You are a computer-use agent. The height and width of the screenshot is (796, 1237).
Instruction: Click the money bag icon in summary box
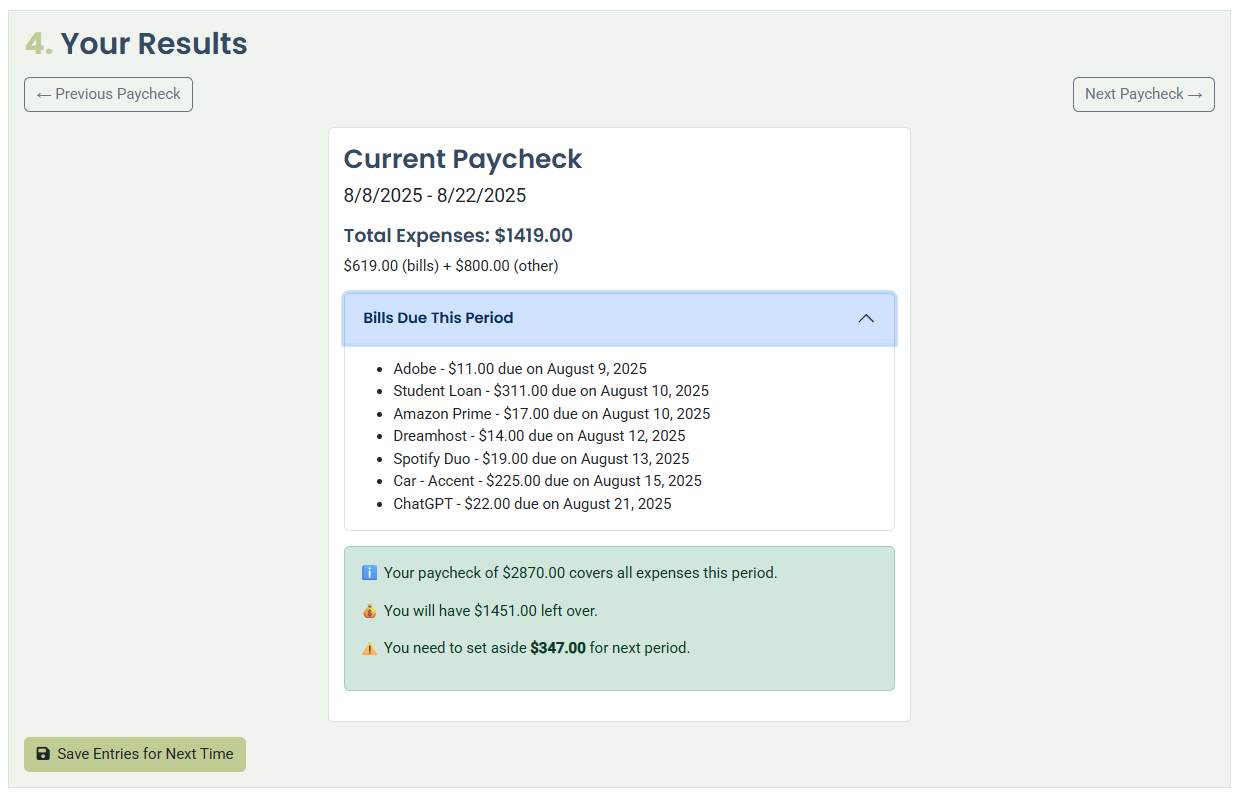(x=368, y=610)
